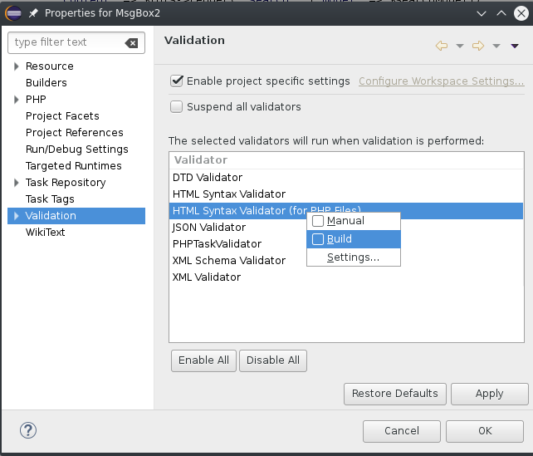The height and width of the screenshot is (456, 533).
Task: Click the Validator column header
Action: [x=346, y=160]
